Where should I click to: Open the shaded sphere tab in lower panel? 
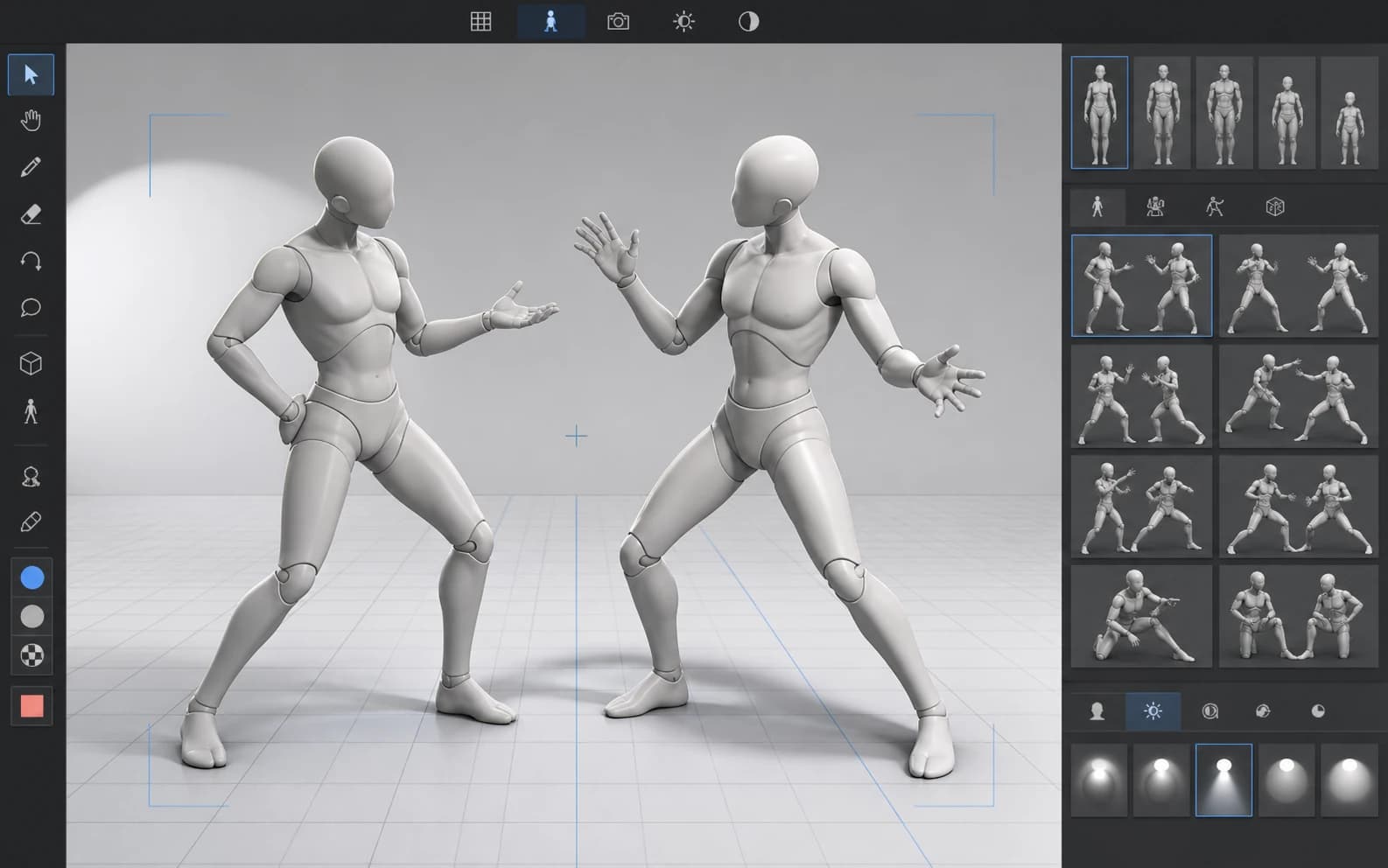(x=1263, y=711)
